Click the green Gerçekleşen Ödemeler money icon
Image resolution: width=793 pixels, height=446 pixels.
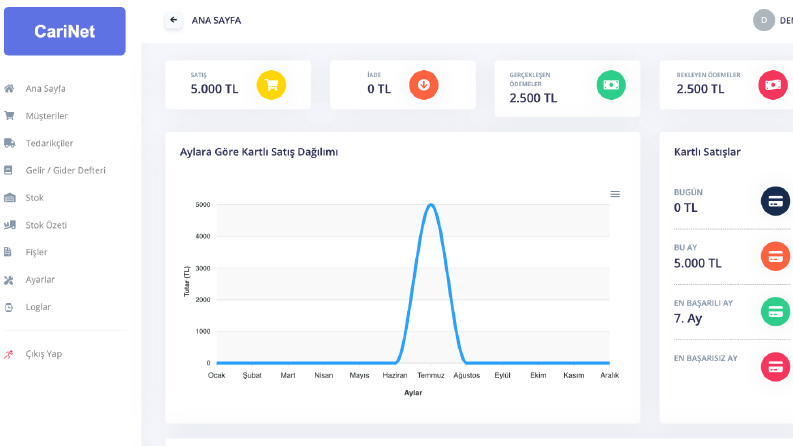pyautogui.click(x=611, y=85)
